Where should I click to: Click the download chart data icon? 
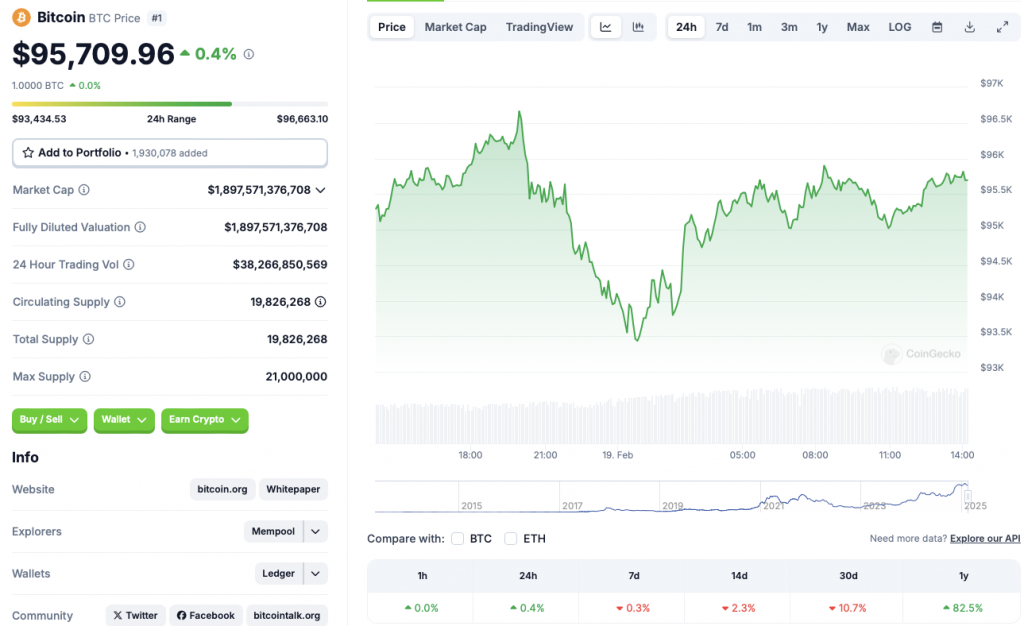pos(970,27)
